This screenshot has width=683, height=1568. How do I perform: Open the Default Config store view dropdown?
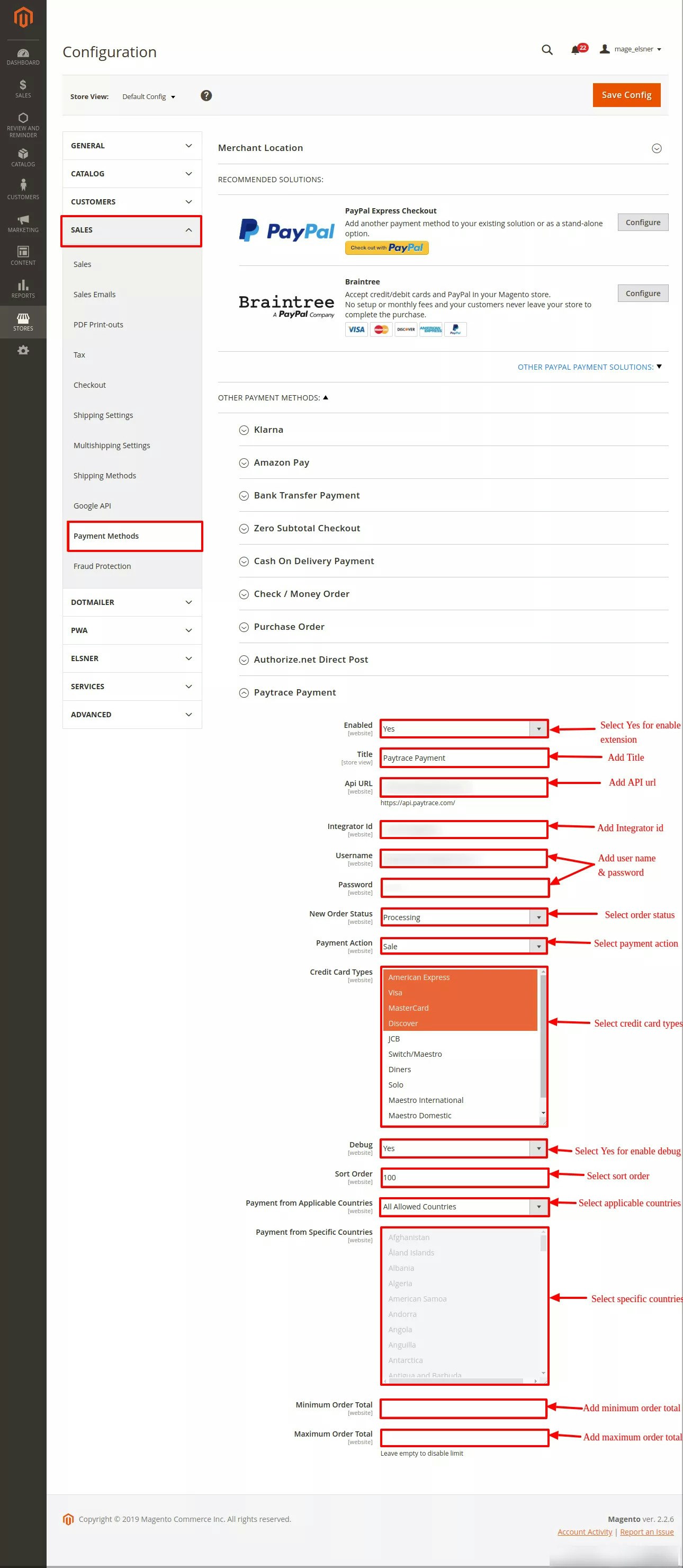[149, 97]
